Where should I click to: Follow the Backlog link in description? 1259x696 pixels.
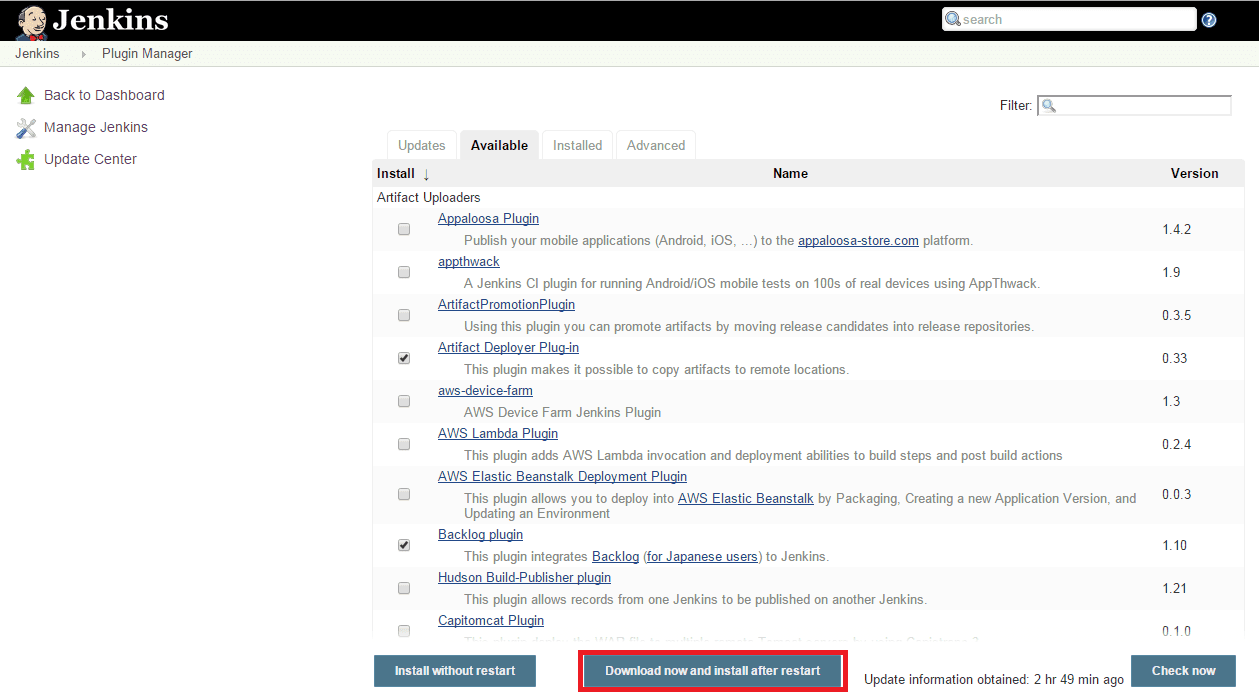[x=615, y=557]
